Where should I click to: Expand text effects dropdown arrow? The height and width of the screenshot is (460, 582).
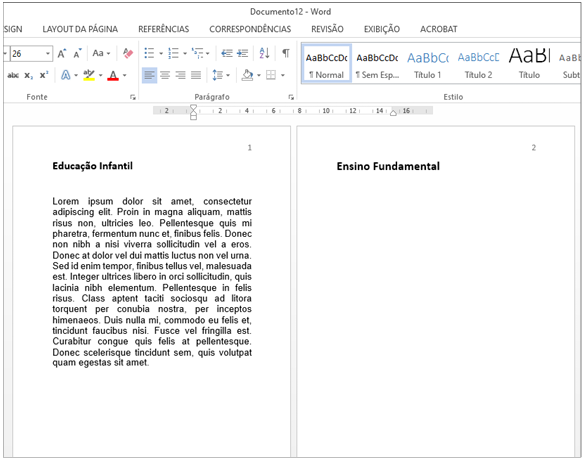76,76
